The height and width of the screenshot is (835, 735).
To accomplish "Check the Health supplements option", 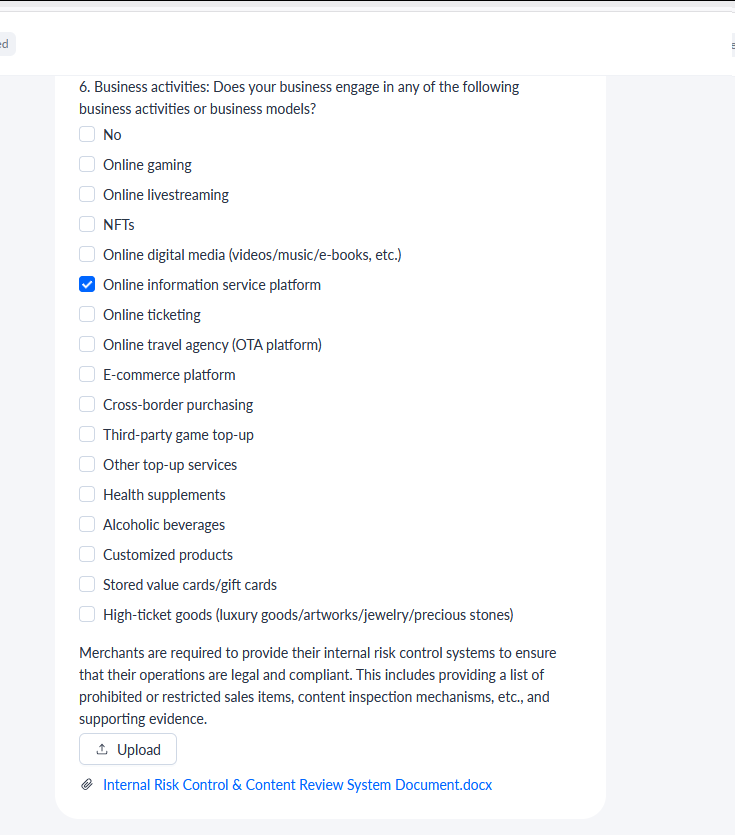I will pyautogui.click(x=87, y=494).
